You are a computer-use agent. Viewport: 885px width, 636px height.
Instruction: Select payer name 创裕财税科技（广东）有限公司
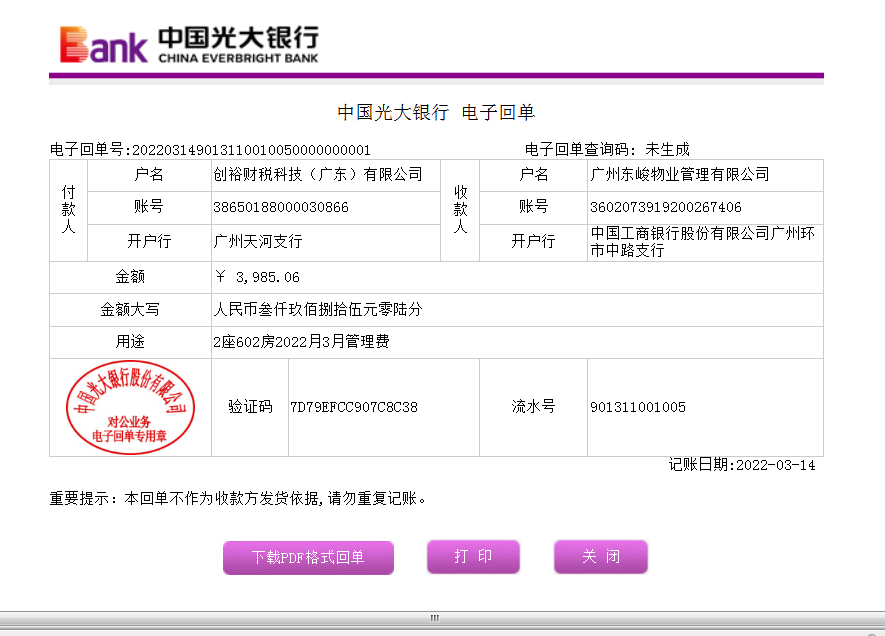318,174
